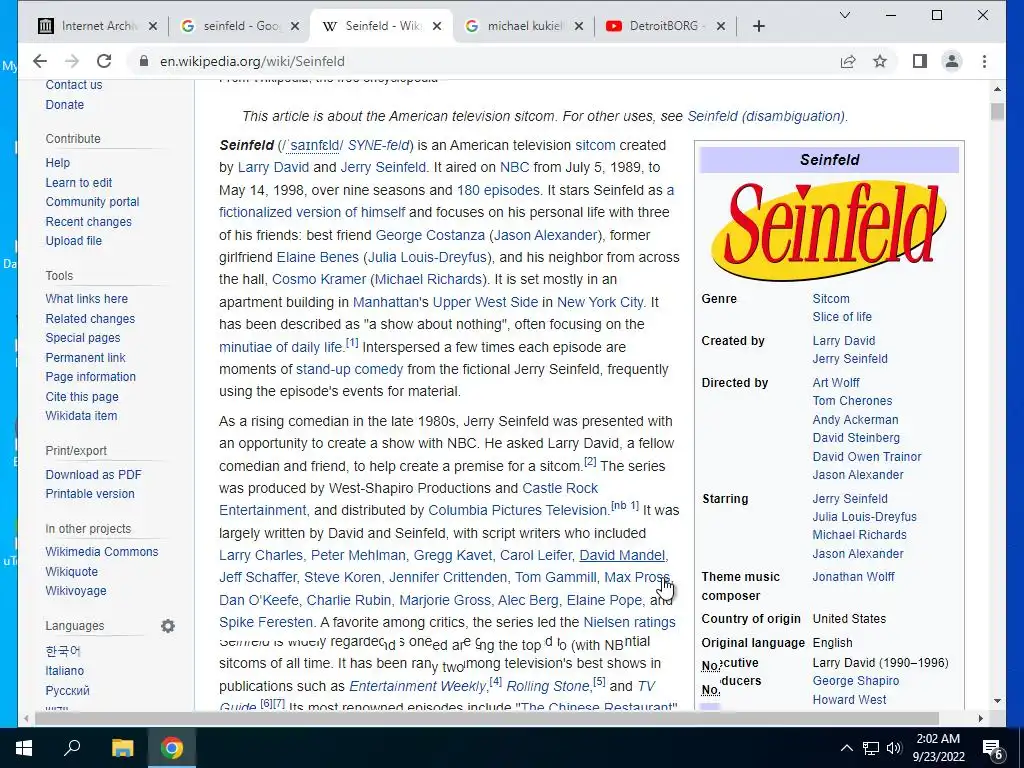Open the Community portal link
1024x768 pixels.
(x=92, y=202)
